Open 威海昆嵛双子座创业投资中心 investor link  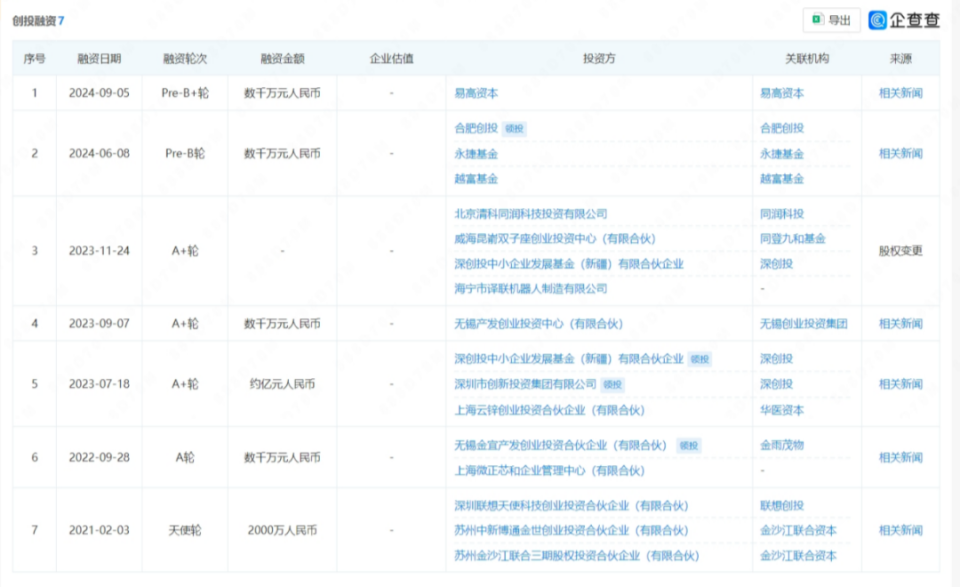[x=555, y=239]
